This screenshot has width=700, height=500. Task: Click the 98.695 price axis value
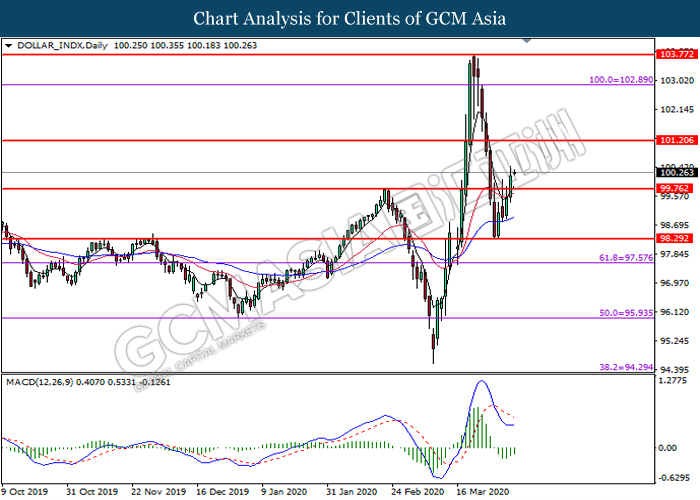click(x=675, y=225)
